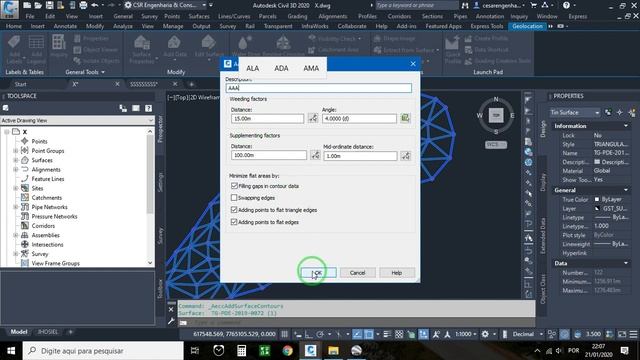Click the customization menu status bar icon

(633, 334)
